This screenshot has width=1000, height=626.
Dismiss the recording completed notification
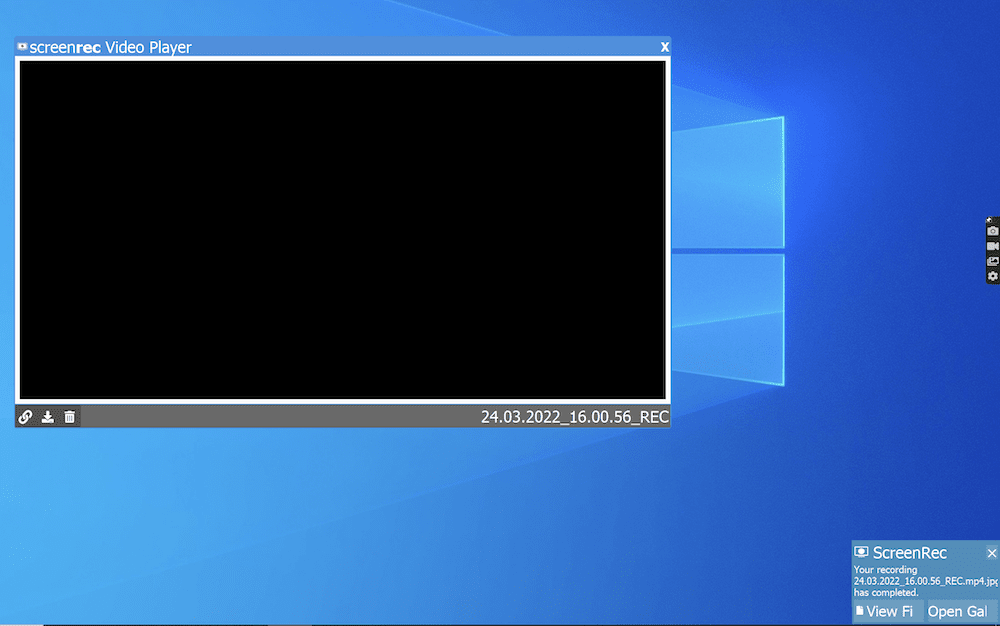pyautogui.click(x=992, y=552)
